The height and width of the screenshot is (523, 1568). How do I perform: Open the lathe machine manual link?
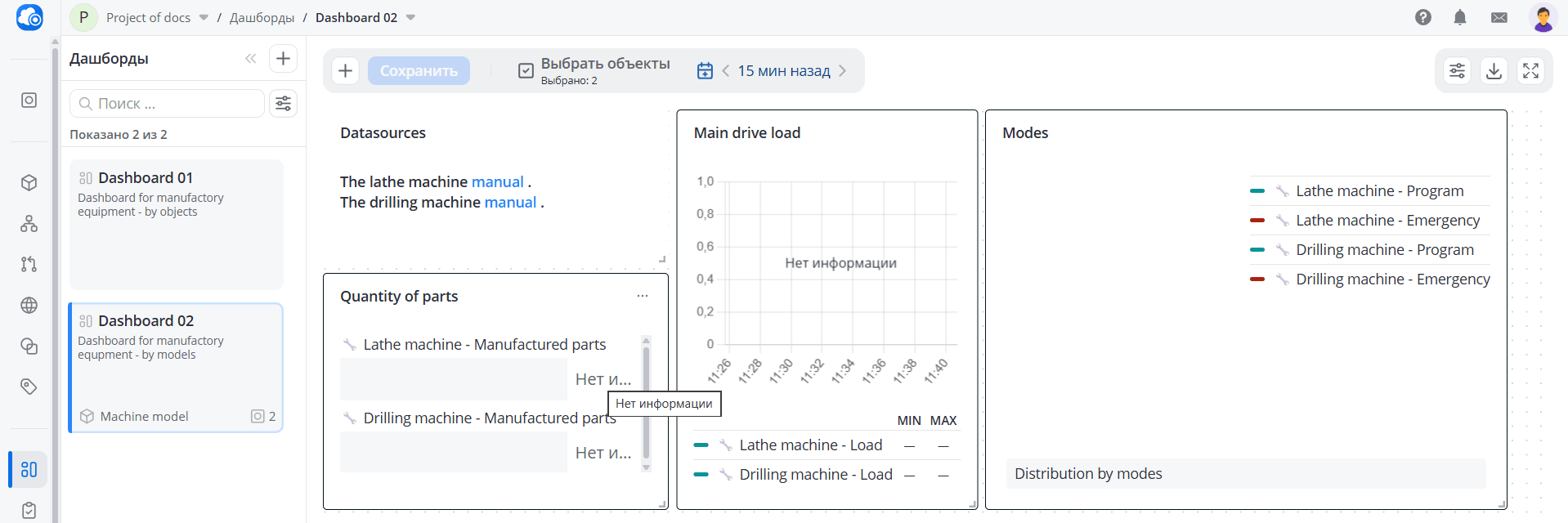[497, 182]
